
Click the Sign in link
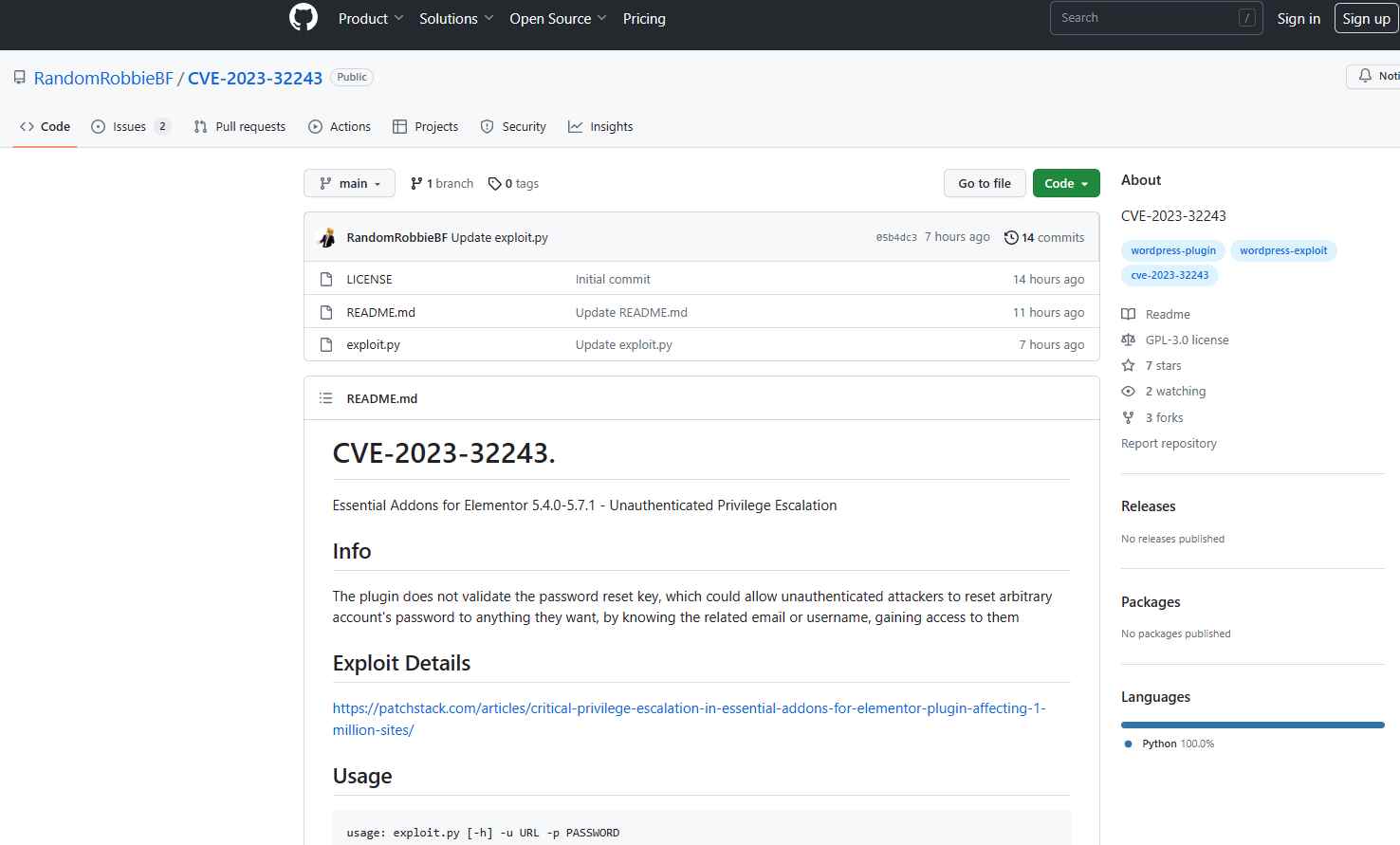[1299, 18]
